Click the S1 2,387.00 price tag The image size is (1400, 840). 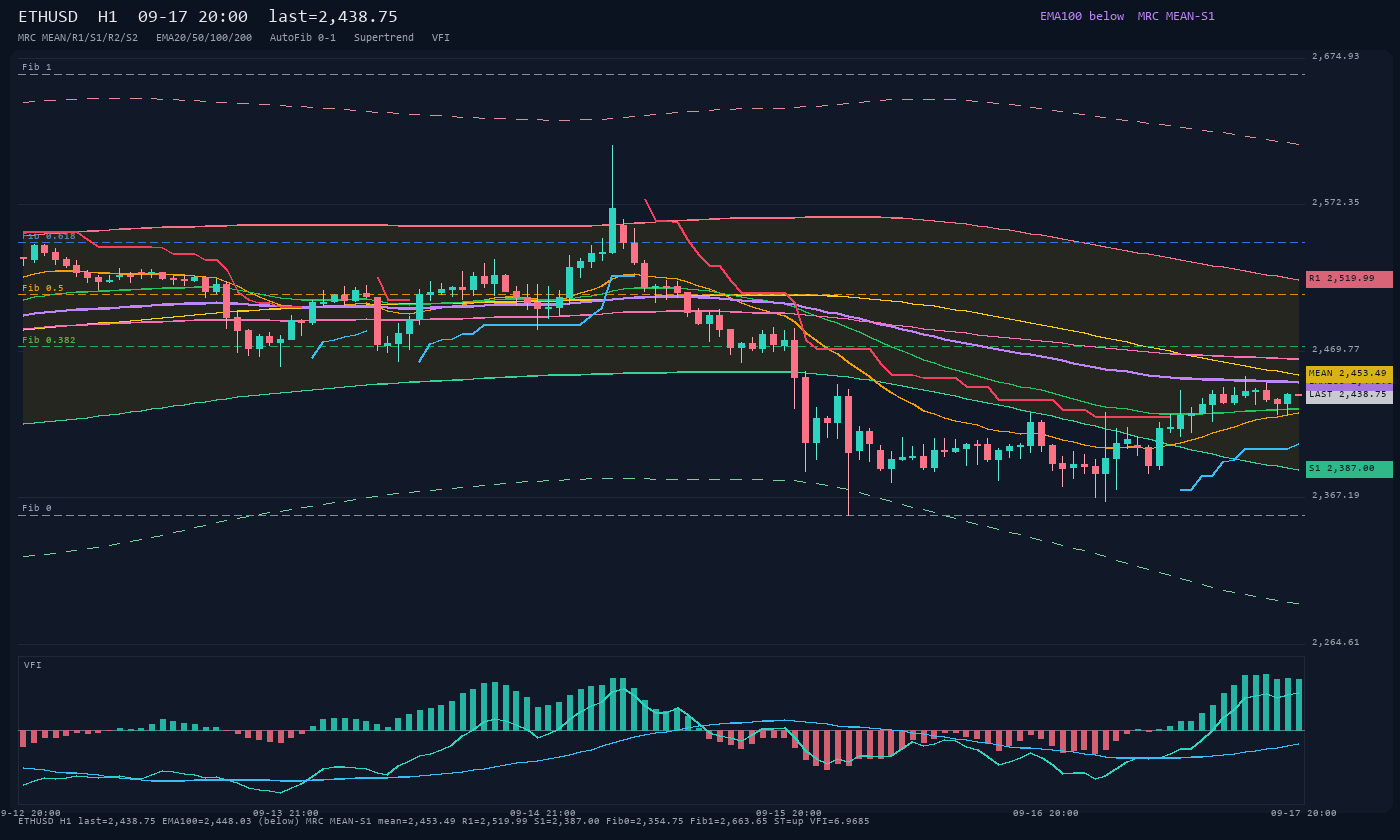click(x=1349, y=469)
